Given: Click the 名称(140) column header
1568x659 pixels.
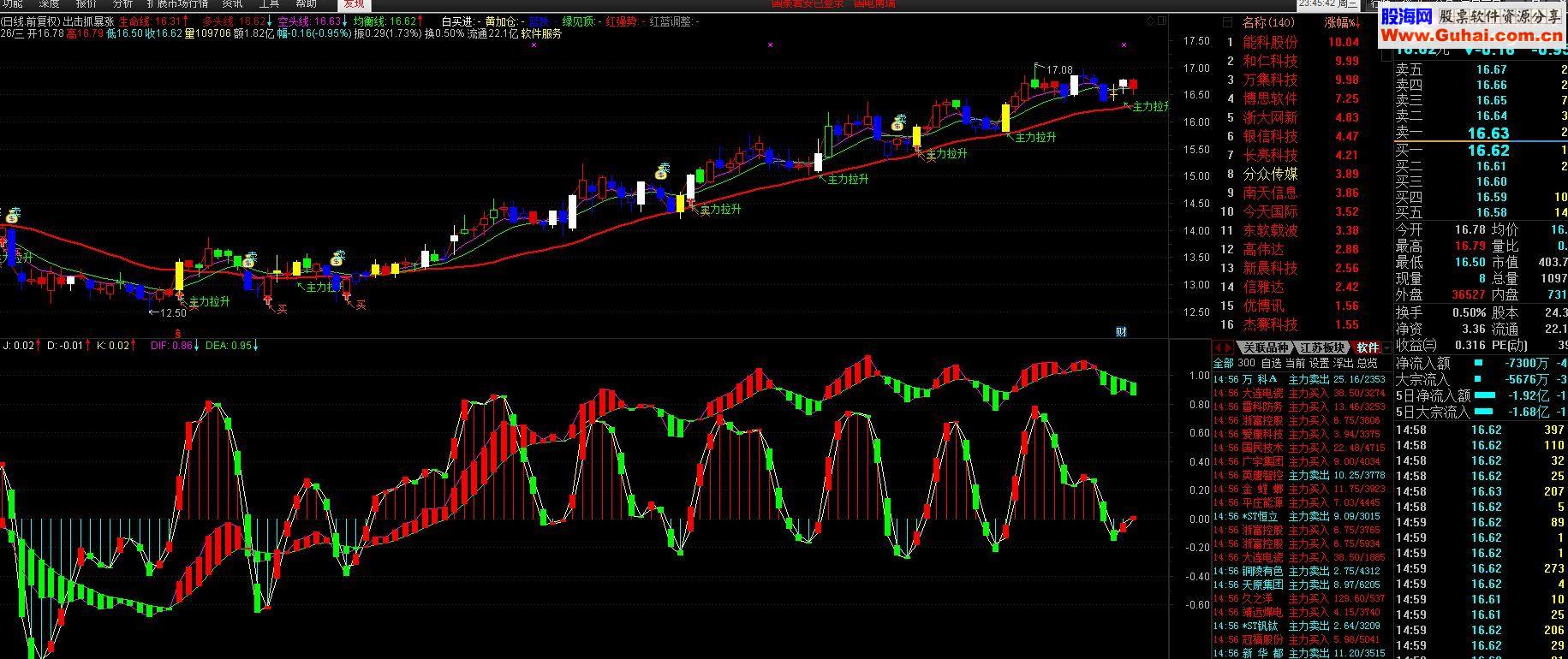Looking at the screenshot, I should pyautogui.click(x=1268, y=22).
